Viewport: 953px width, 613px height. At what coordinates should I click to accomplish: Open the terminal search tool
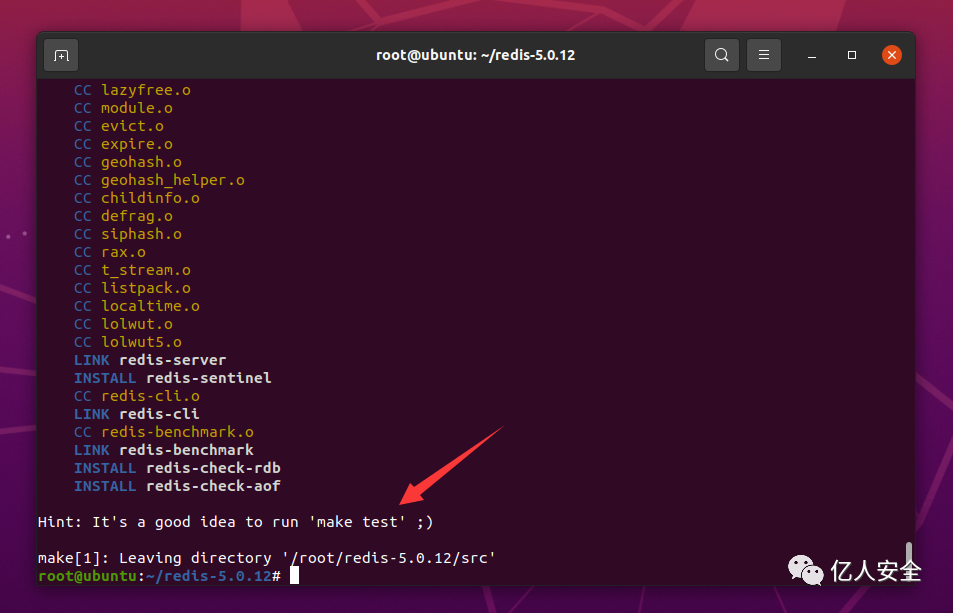click(721, 55)
